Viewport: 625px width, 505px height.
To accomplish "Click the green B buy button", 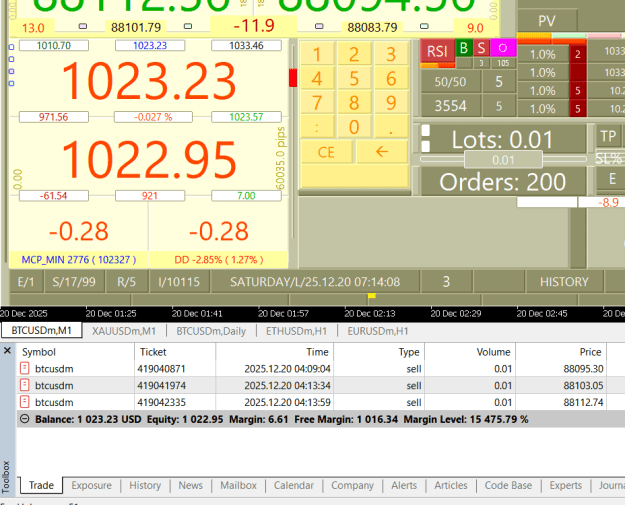I will click(x=464, y=48).
